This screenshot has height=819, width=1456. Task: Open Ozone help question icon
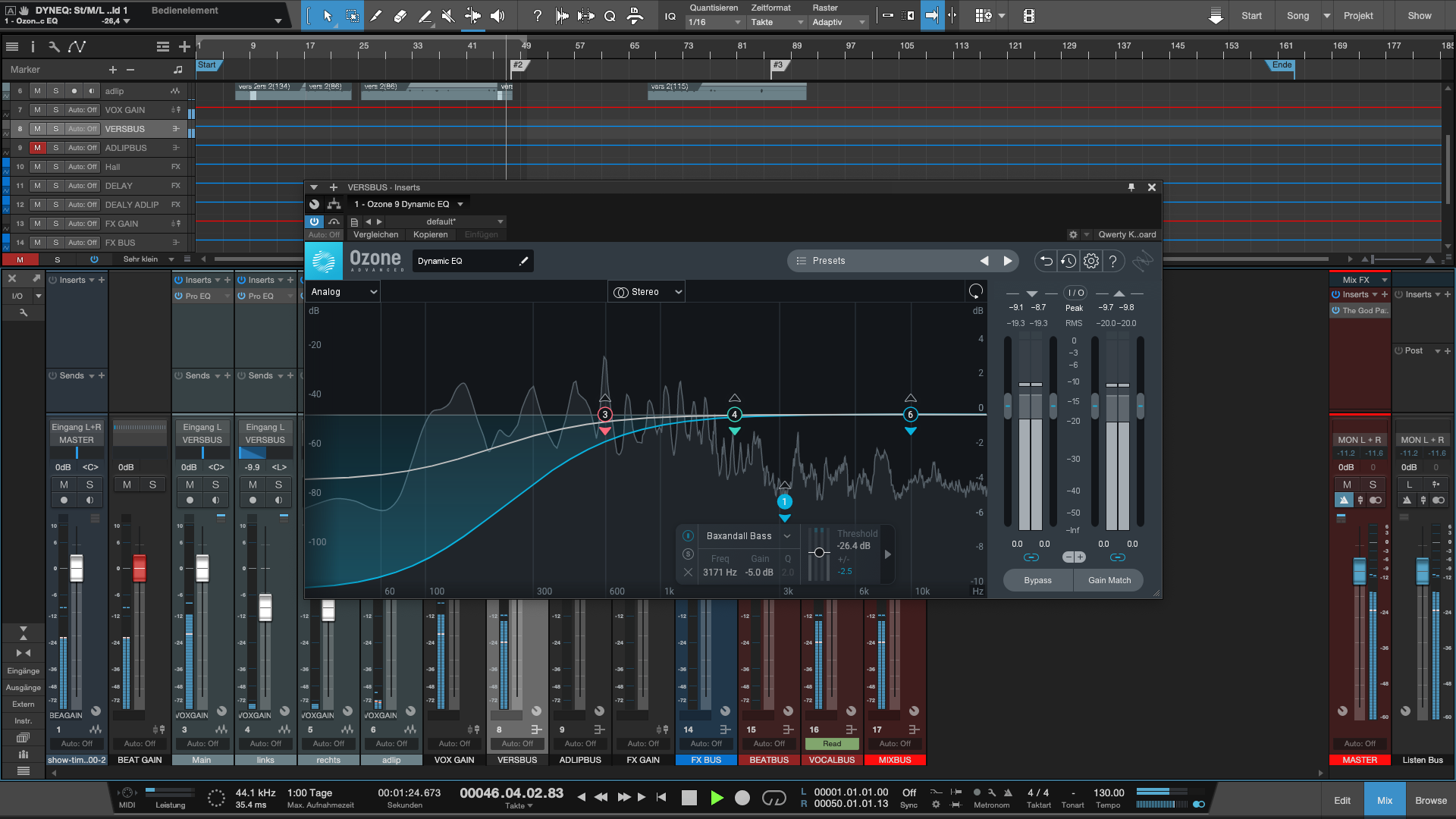[x=1112, y=261]
